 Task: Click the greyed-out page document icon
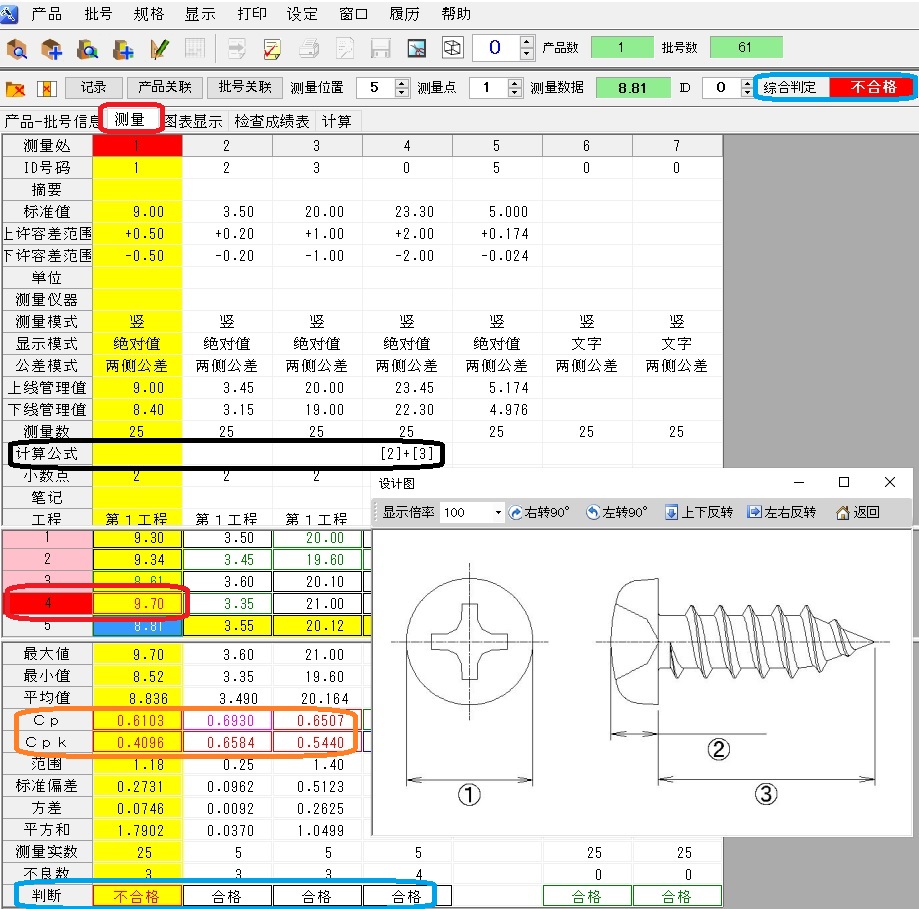click(x=345, y=49)
